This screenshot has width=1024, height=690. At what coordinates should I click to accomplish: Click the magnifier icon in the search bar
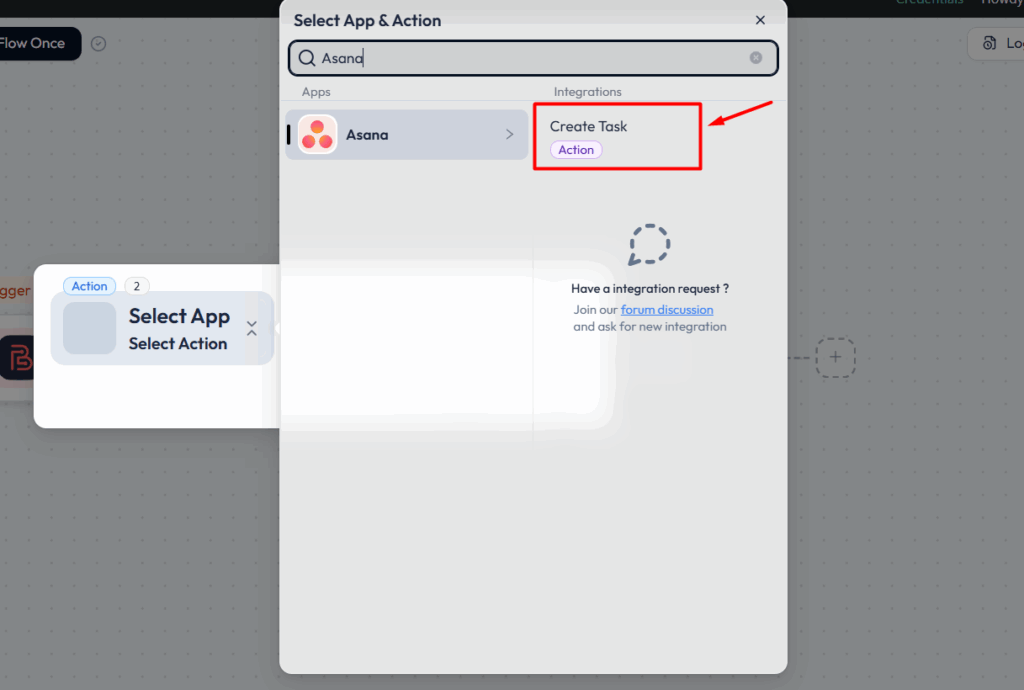coord(306,58)
